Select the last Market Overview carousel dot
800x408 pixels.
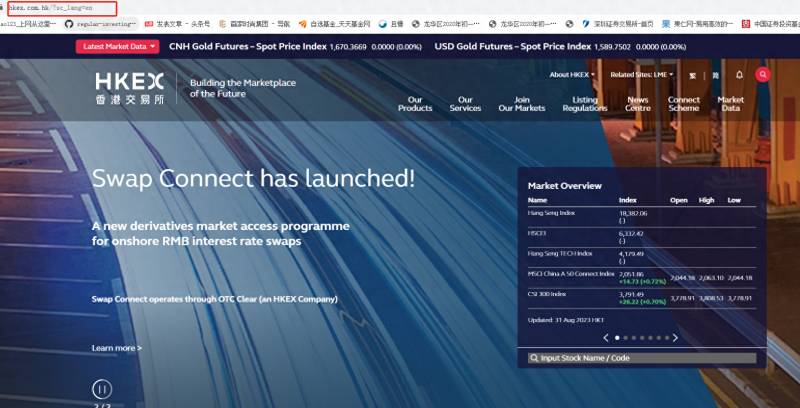666,338
